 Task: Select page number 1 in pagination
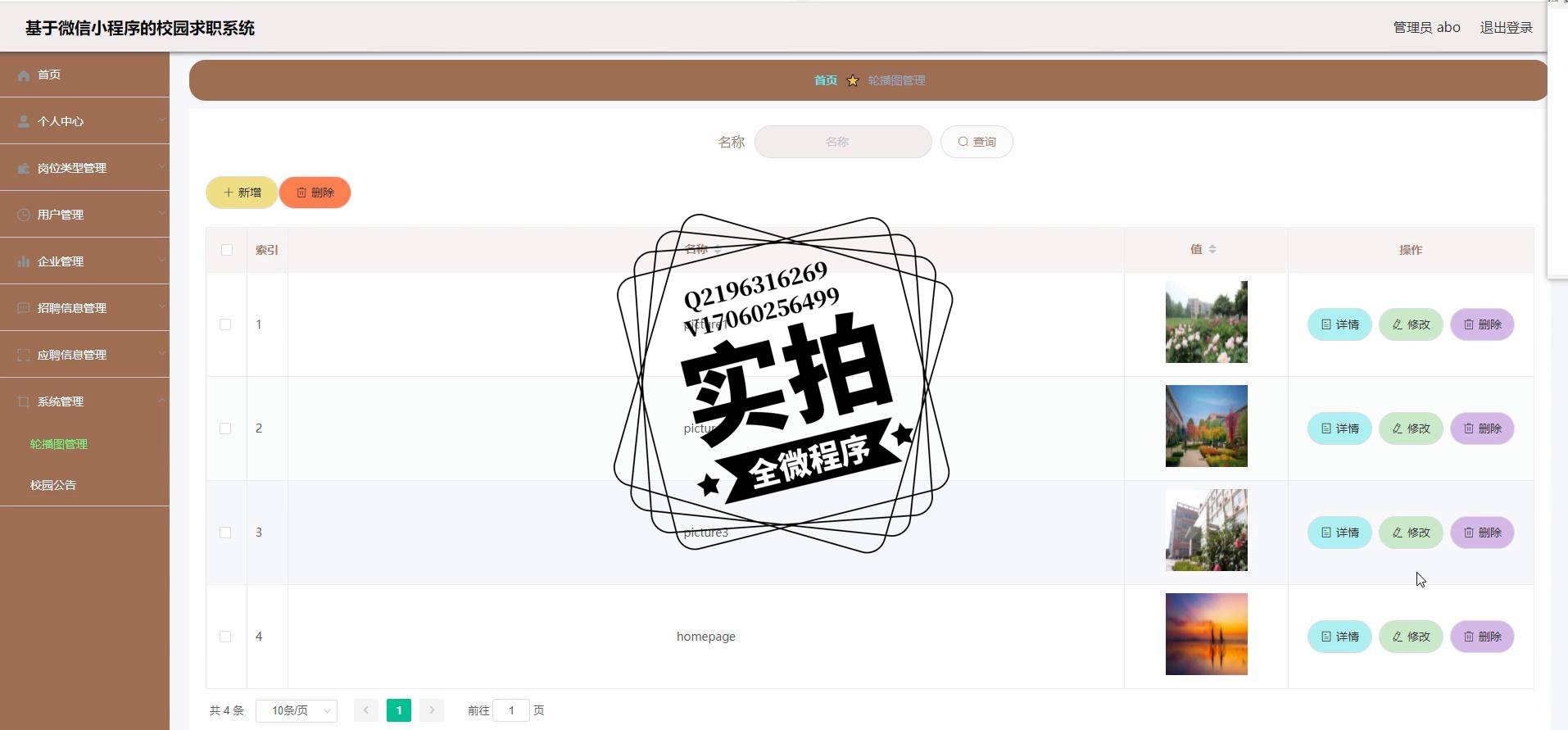(399, 710)
